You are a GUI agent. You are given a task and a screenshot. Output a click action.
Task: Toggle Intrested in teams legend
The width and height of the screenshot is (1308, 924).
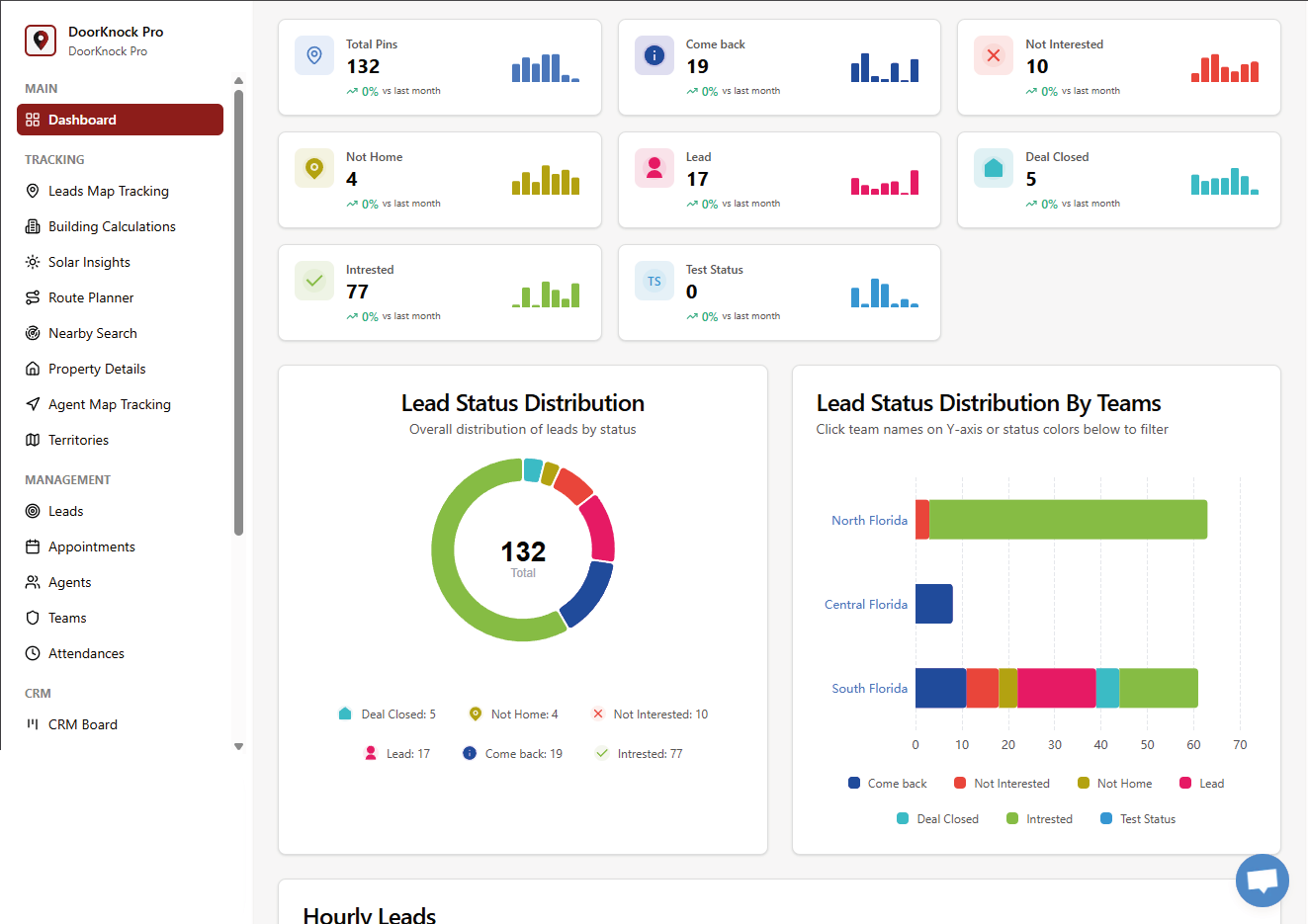pos(1039,819)
